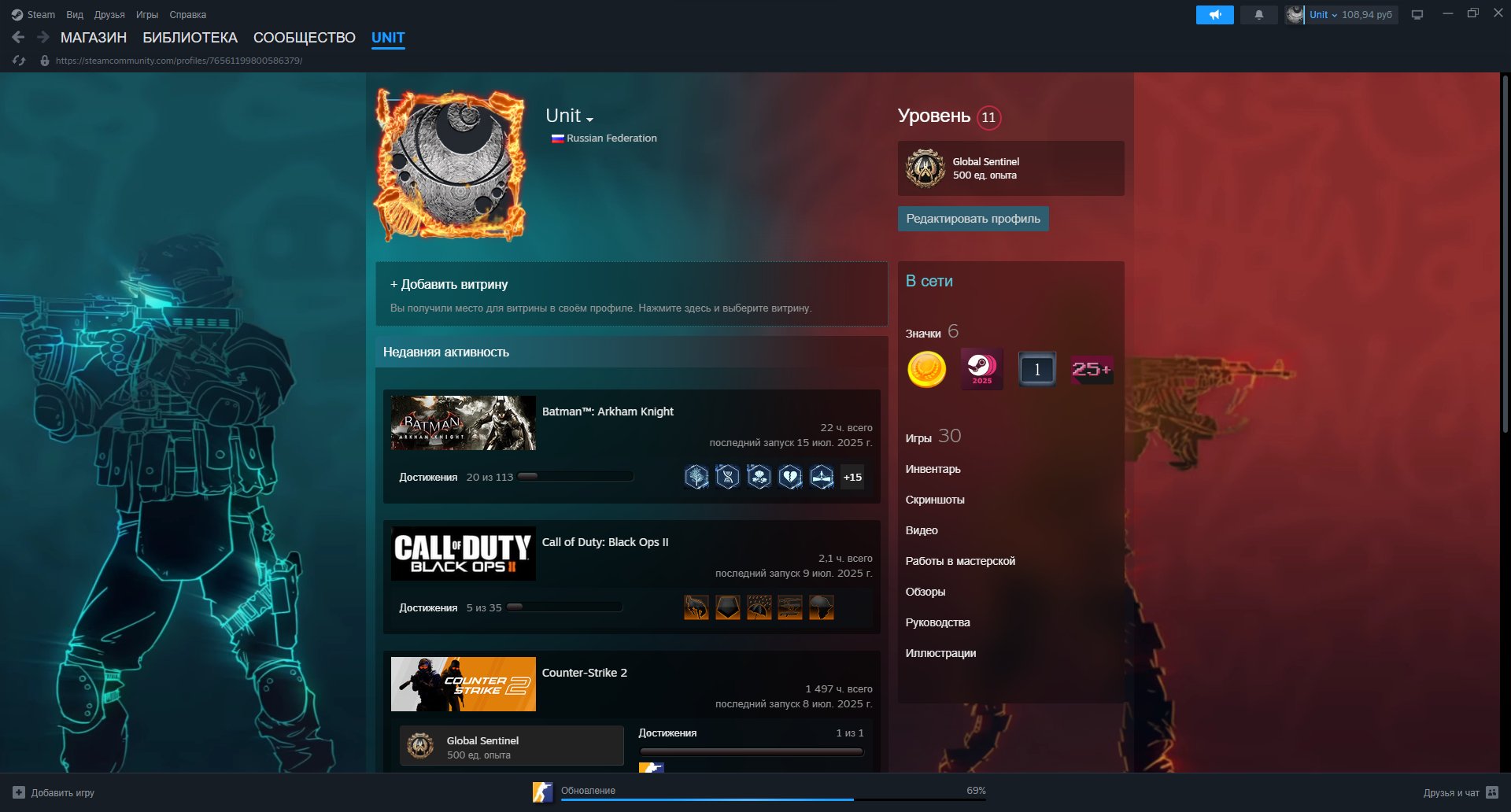1511x812 pixels.
Task: Click the Batman broken heart achievement icon
Action: pyautogui.click(x=790, y=477)
